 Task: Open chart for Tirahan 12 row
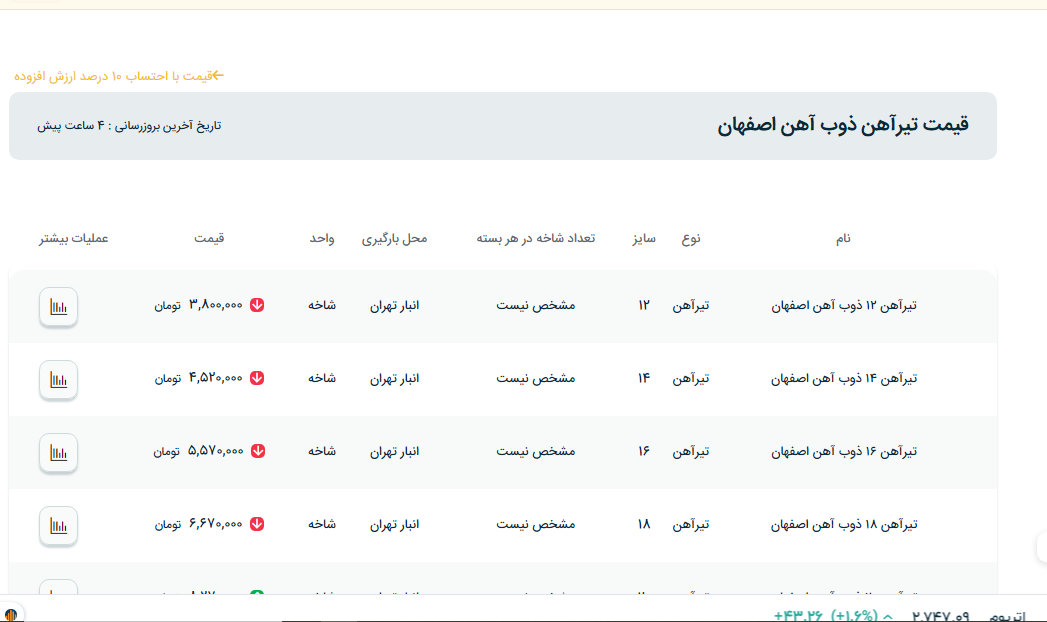58,306
